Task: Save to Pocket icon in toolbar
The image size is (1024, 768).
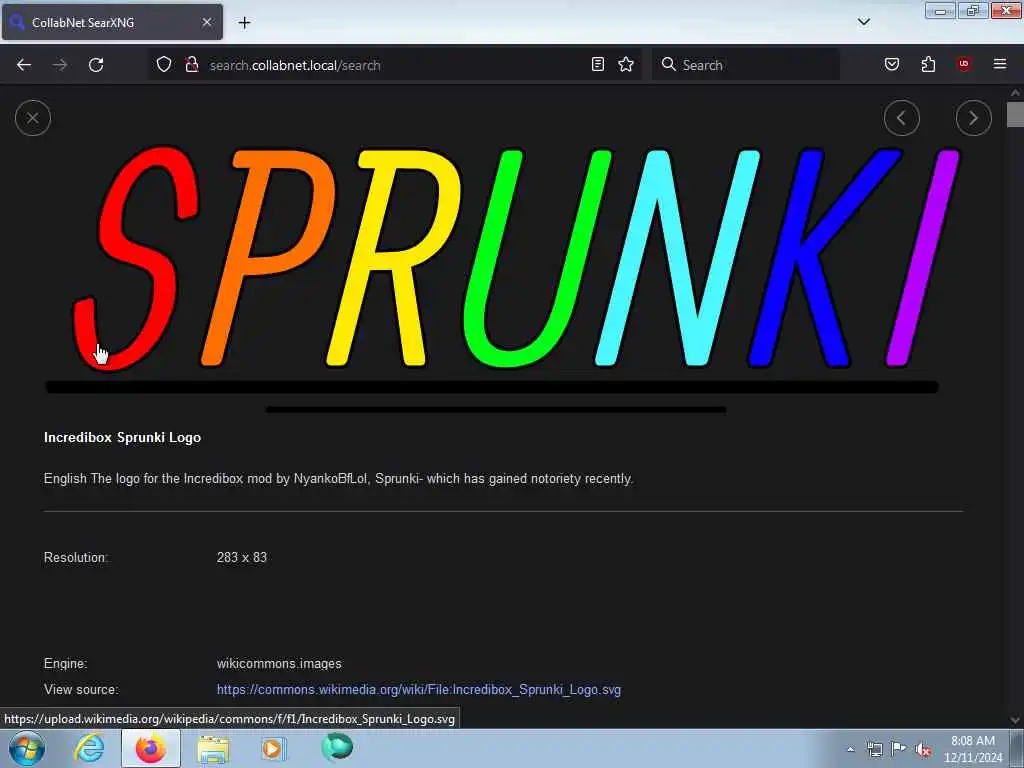Action: click(891, 65)
